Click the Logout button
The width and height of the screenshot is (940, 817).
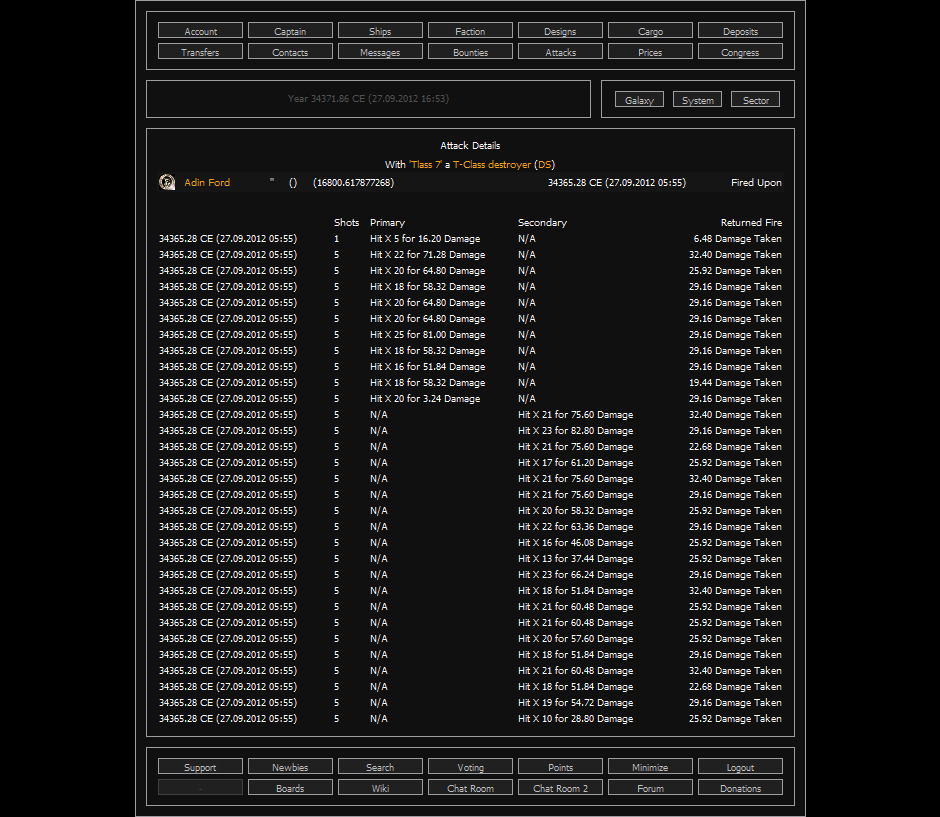click(x=740, y=767)
